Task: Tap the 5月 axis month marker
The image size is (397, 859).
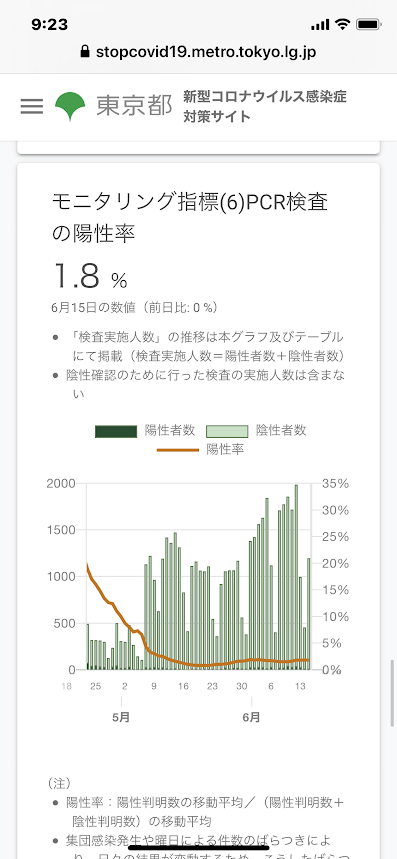Action: [x=121, y=717]
